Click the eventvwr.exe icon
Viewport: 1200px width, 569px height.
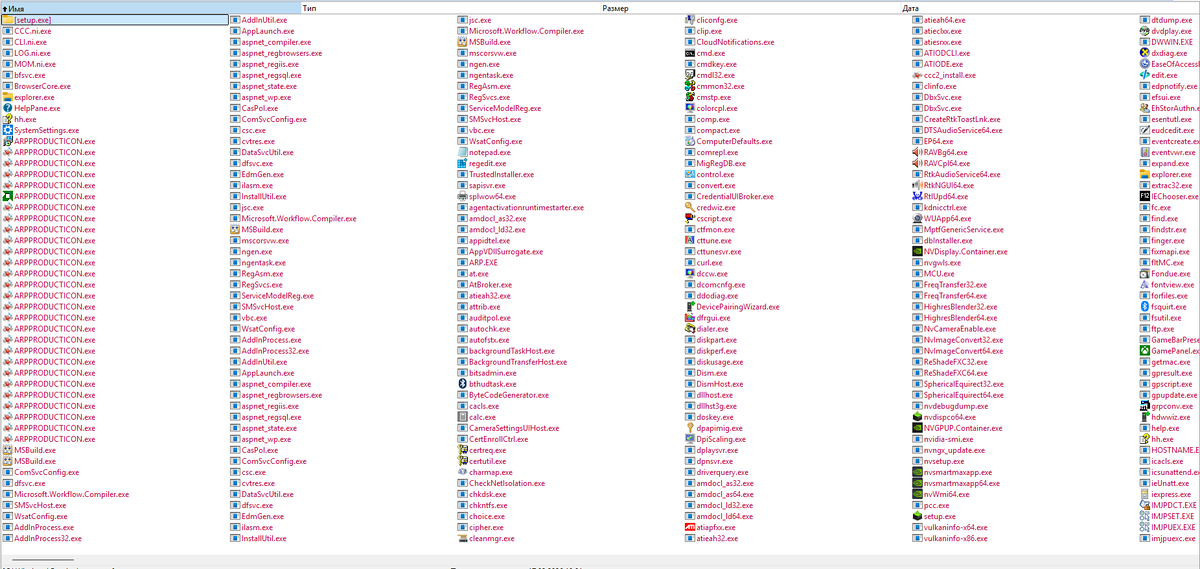click(1144, 152)
